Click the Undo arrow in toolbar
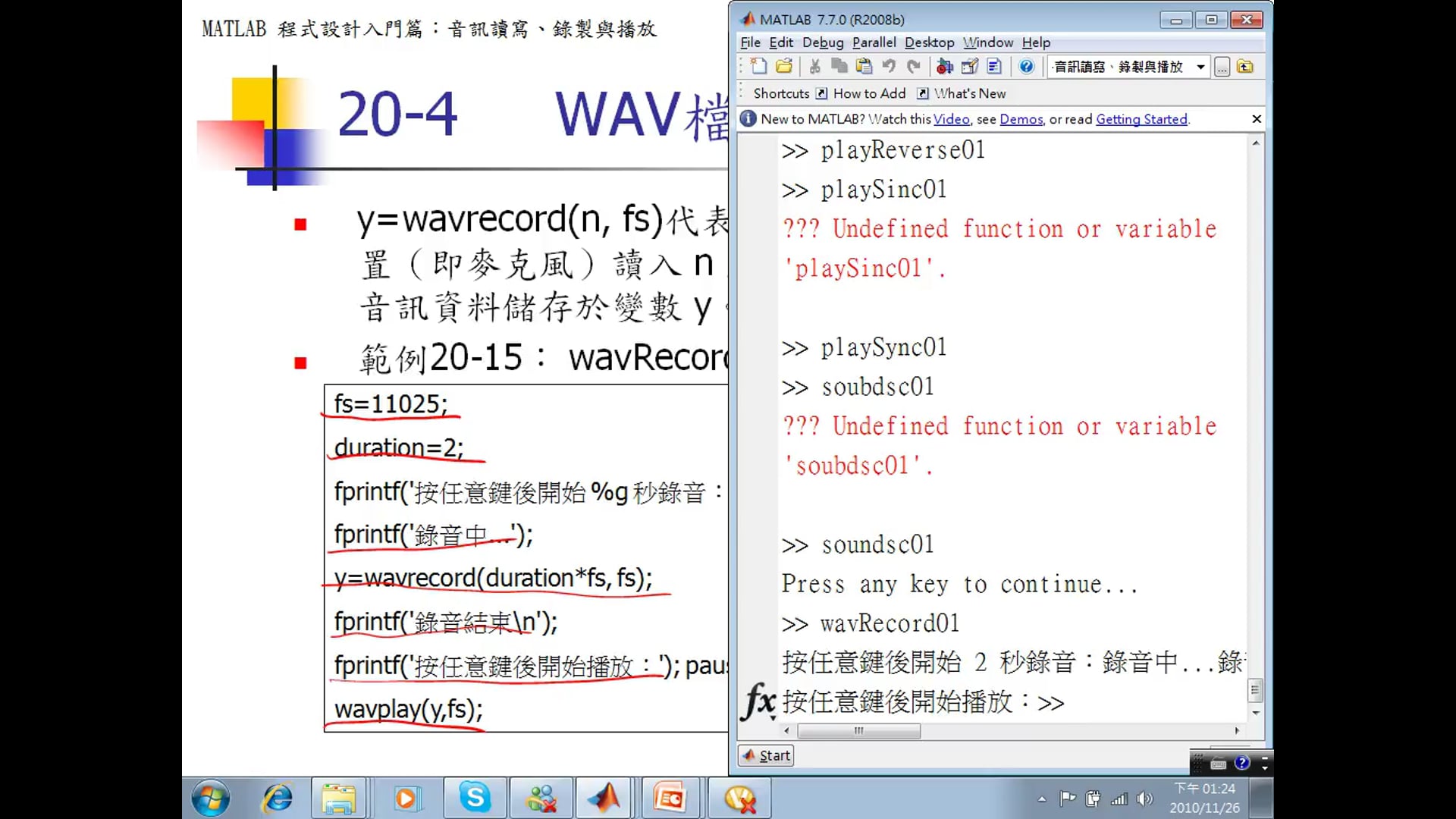The height and width of the screenshot is (819, 1456). click(889, 67)
